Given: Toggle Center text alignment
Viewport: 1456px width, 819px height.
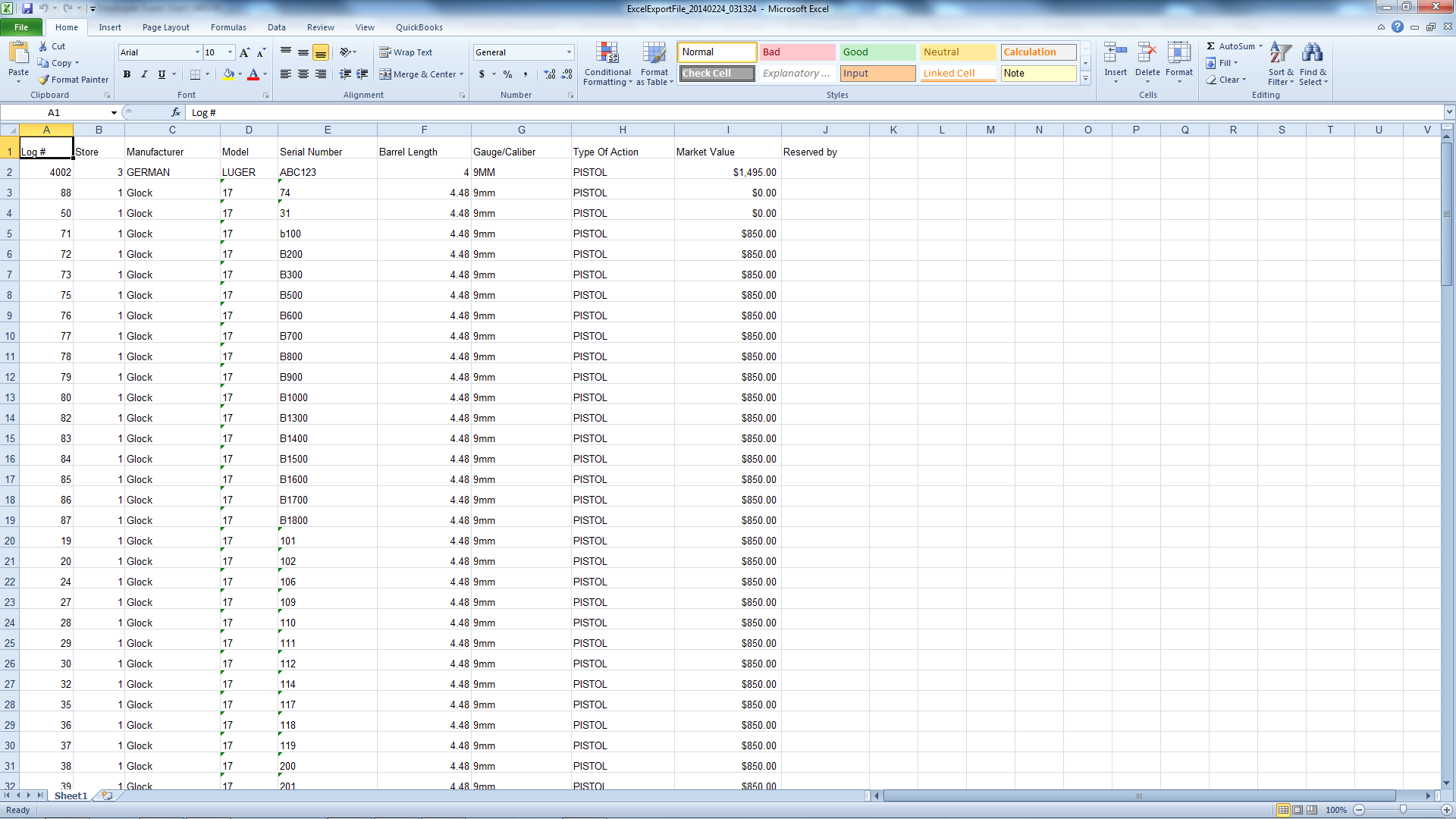Looking at the screenshot, I should coord(303,74).
